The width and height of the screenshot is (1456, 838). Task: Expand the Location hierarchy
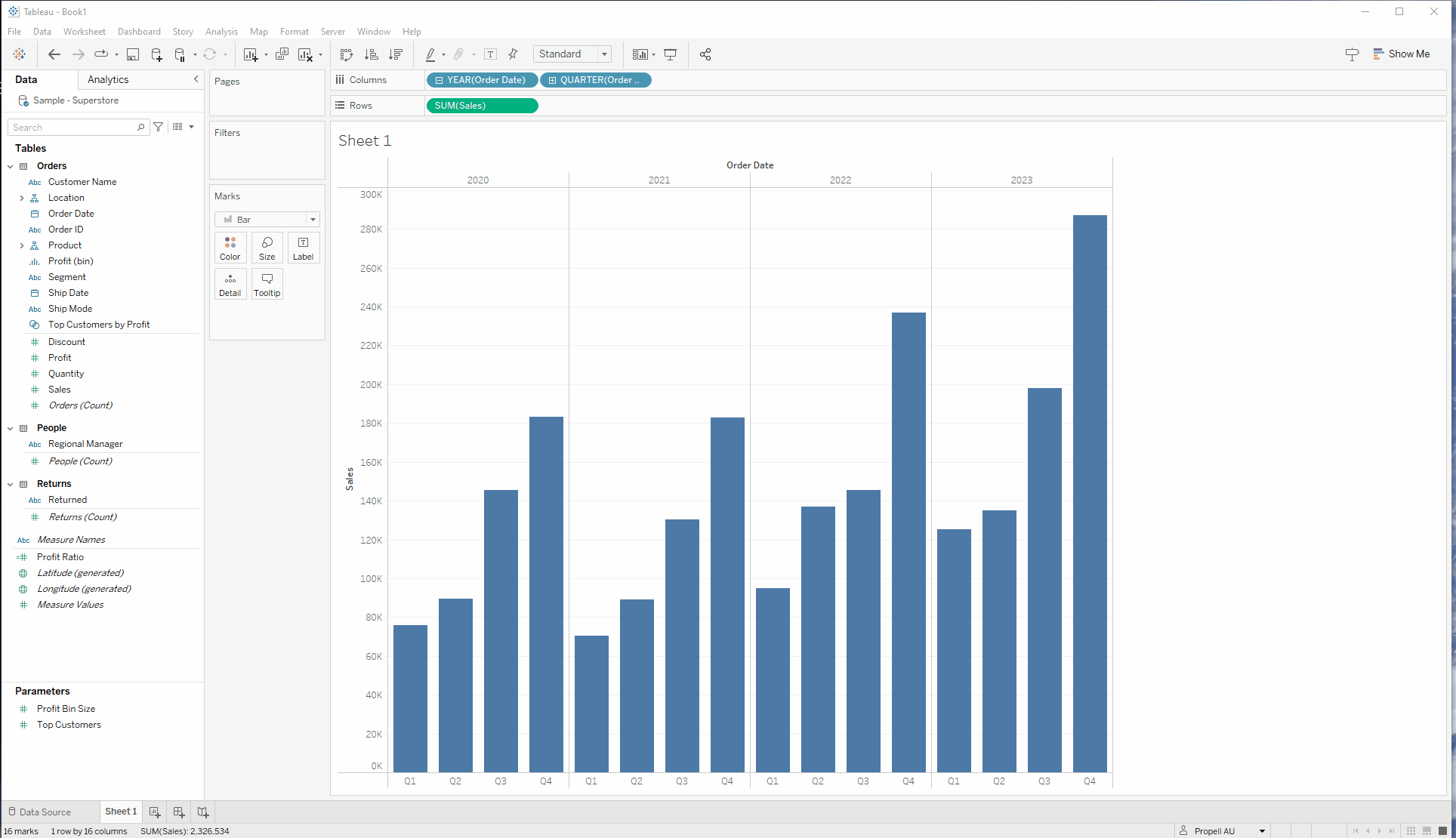click(x=22, y=198)
